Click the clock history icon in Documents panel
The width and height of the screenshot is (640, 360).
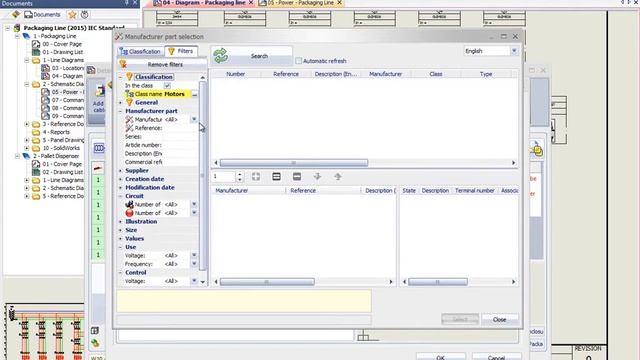click(x=84, y=15)
